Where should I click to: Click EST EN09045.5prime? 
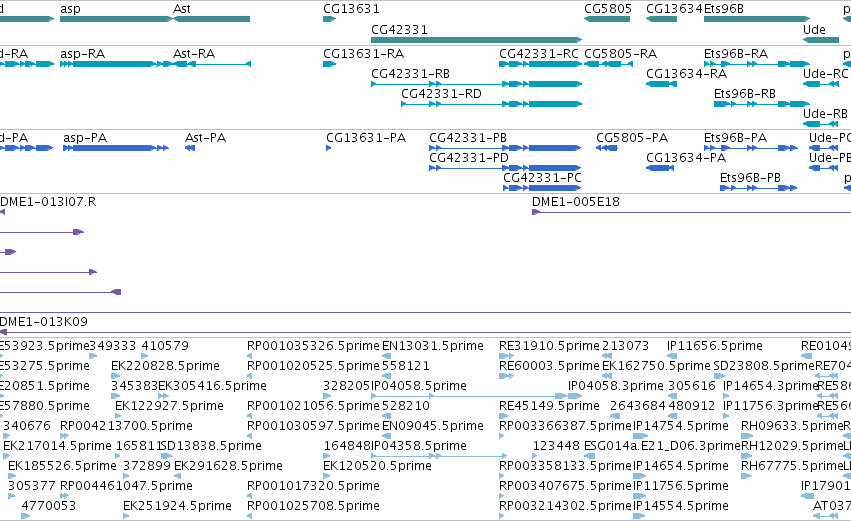tap(385, 436)
